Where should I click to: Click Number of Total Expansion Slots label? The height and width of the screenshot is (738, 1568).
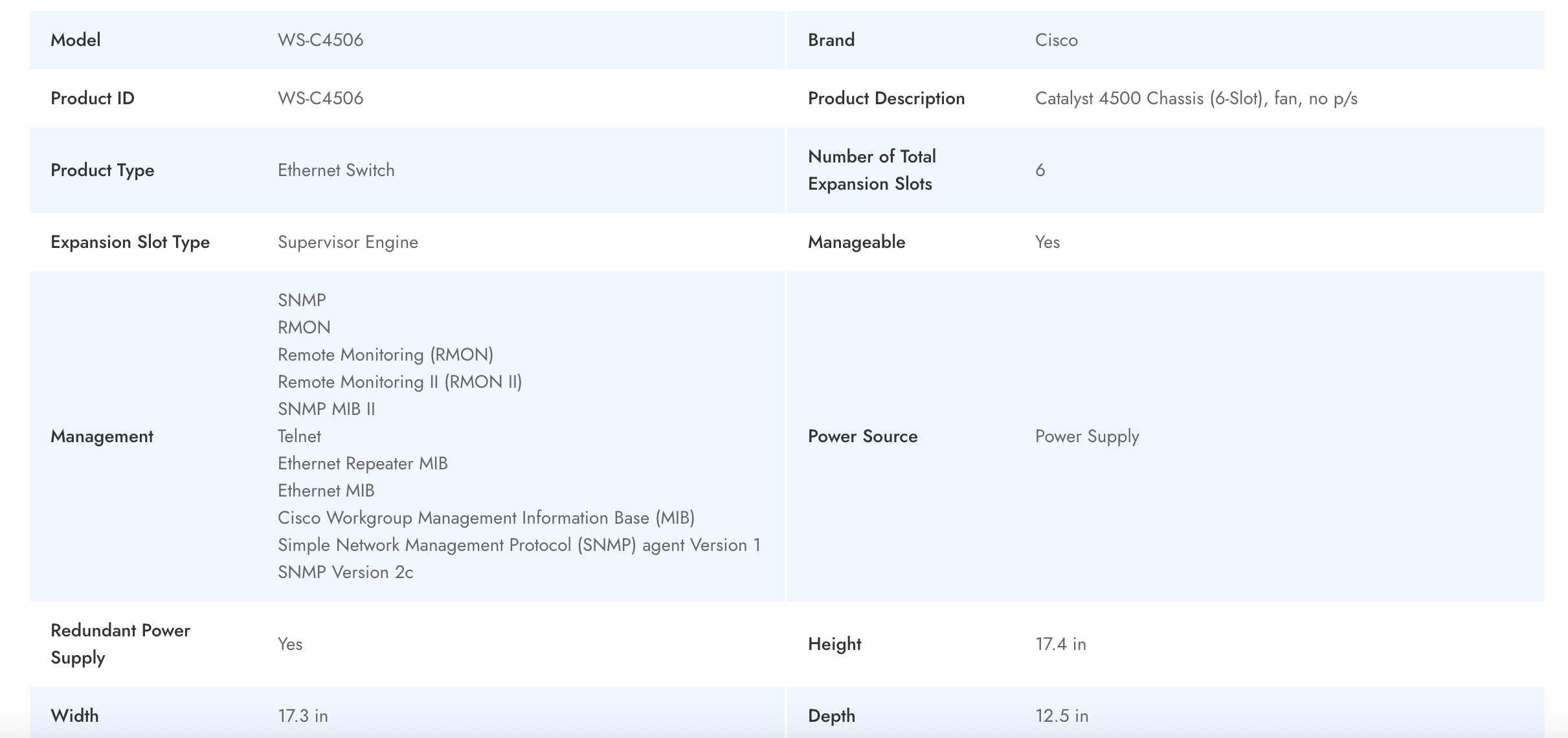[871, 170]
